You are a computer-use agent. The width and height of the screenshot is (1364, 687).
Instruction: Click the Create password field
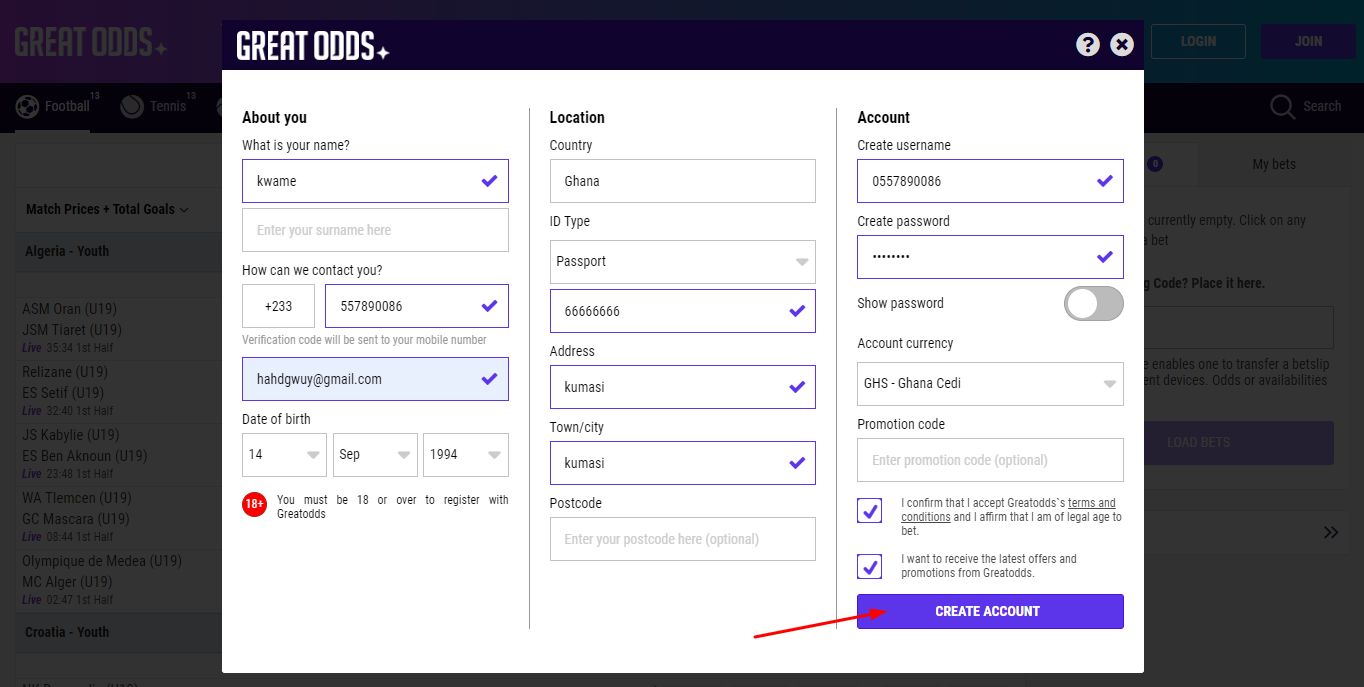click(990, 257)
